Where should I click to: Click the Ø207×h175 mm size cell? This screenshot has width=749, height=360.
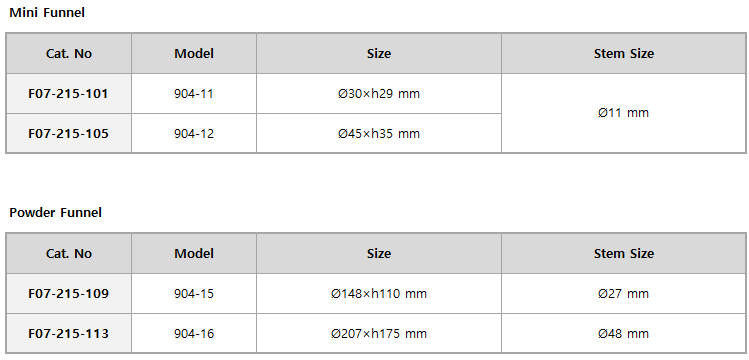[379, 333]
